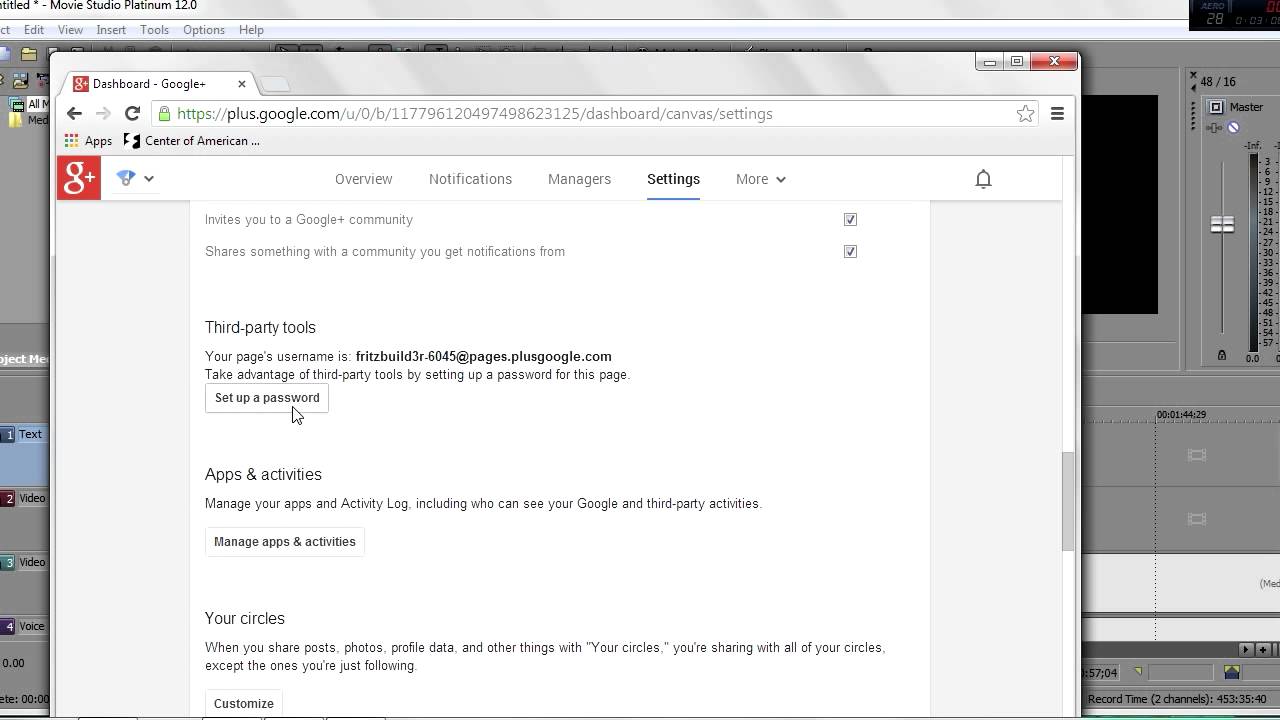Expand the More dropdown in Google+ nav

pyautogui.click(x=761, y=179)
